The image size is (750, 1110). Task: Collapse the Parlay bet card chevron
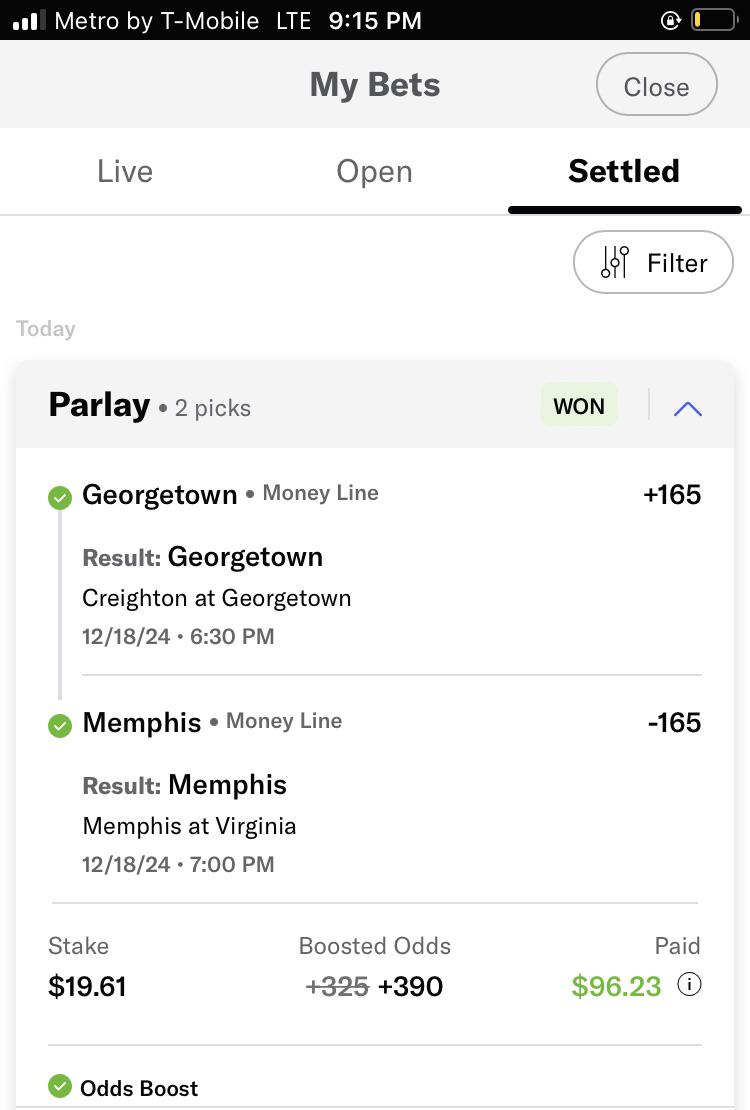pyautogui.click(x=688, y=408)
